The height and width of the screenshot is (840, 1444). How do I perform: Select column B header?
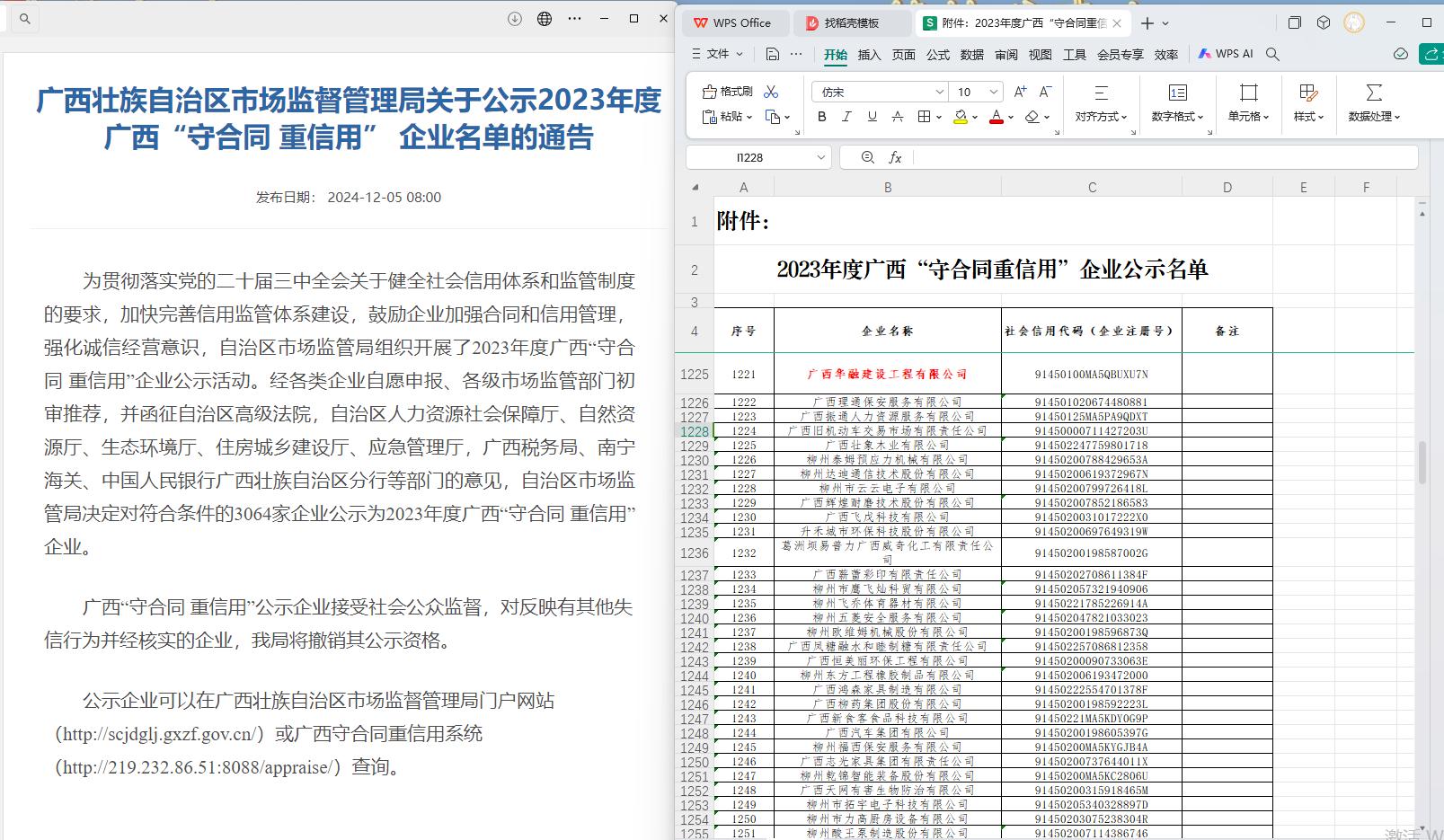pos(888,187)
